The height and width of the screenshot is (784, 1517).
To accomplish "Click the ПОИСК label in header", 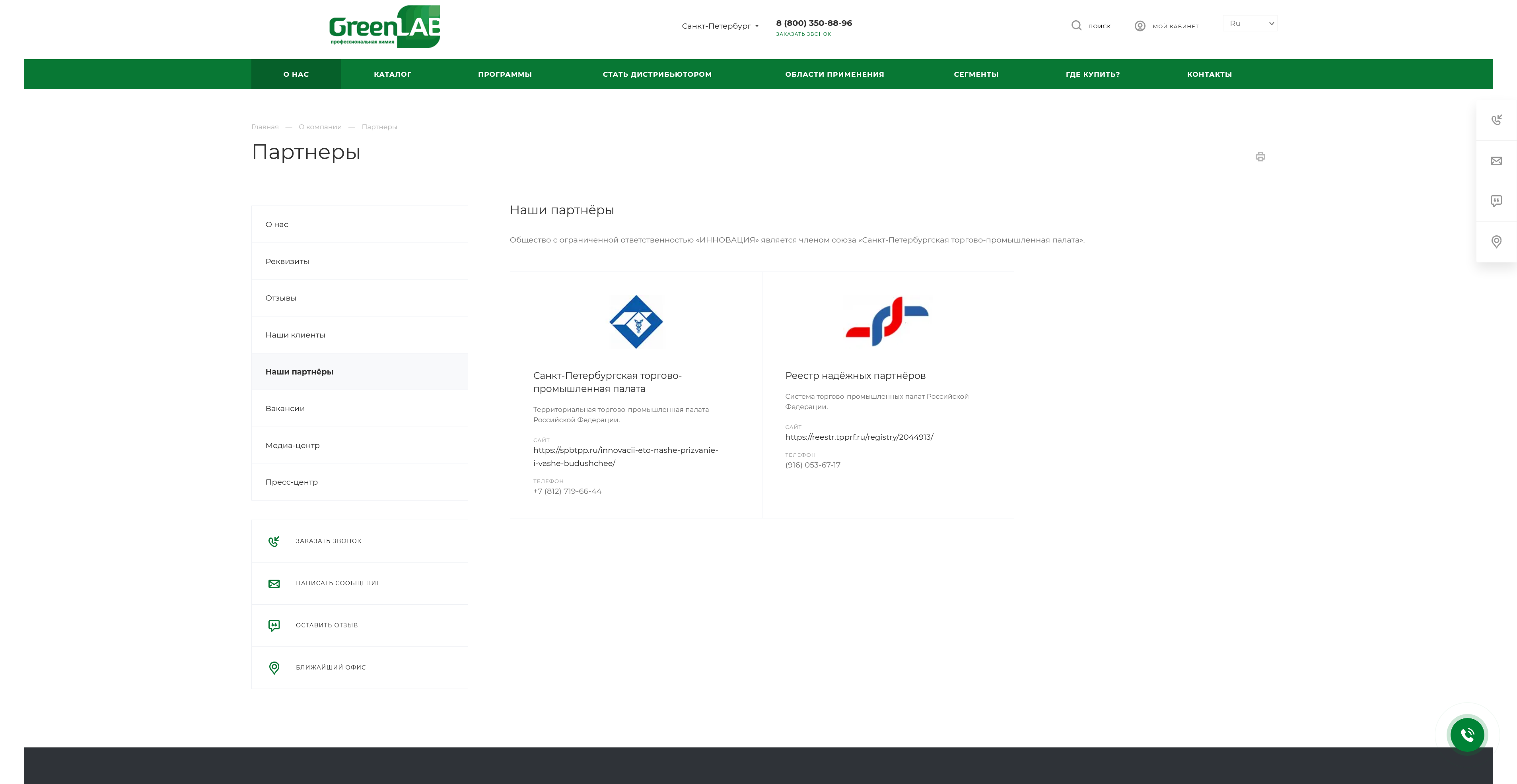I will click(x=1099, y=26).
